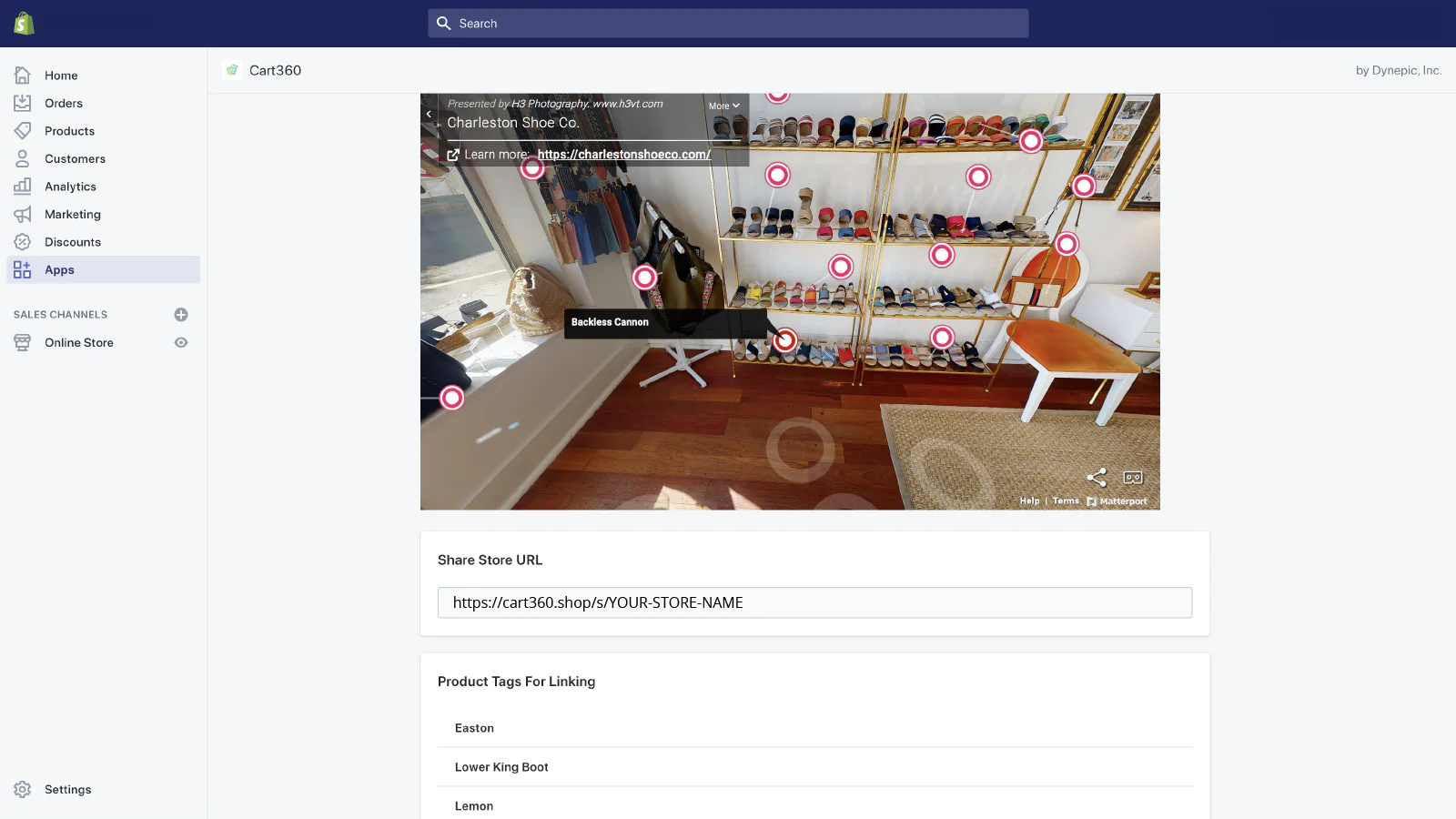Open the share icon in the 3D tour
Viewport: 1456px width, 819px height.
(x=1097, y=478)
